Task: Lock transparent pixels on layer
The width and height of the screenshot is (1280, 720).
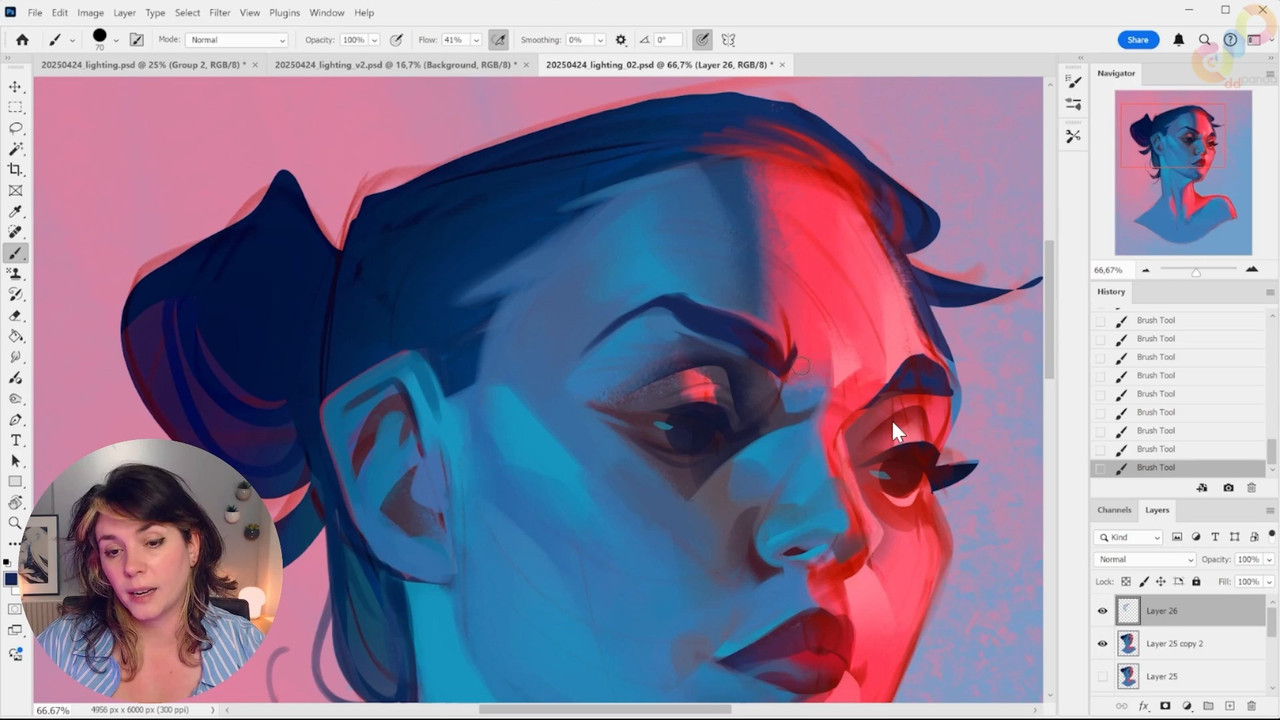Action: point(1125,581)
